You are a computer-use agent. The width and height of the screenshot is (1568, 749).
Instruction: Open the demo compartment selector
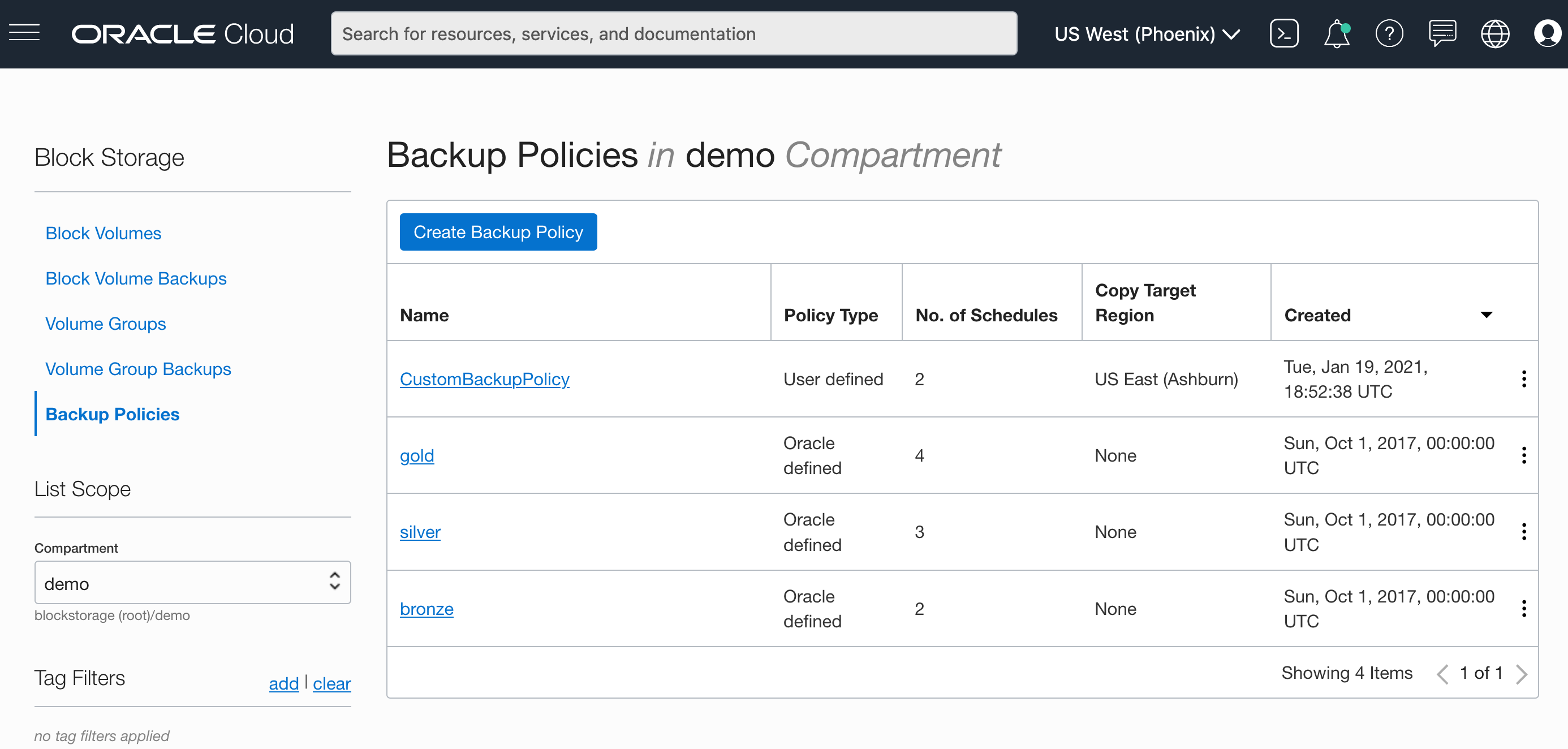pyautogui.click(x=192, y=583)
